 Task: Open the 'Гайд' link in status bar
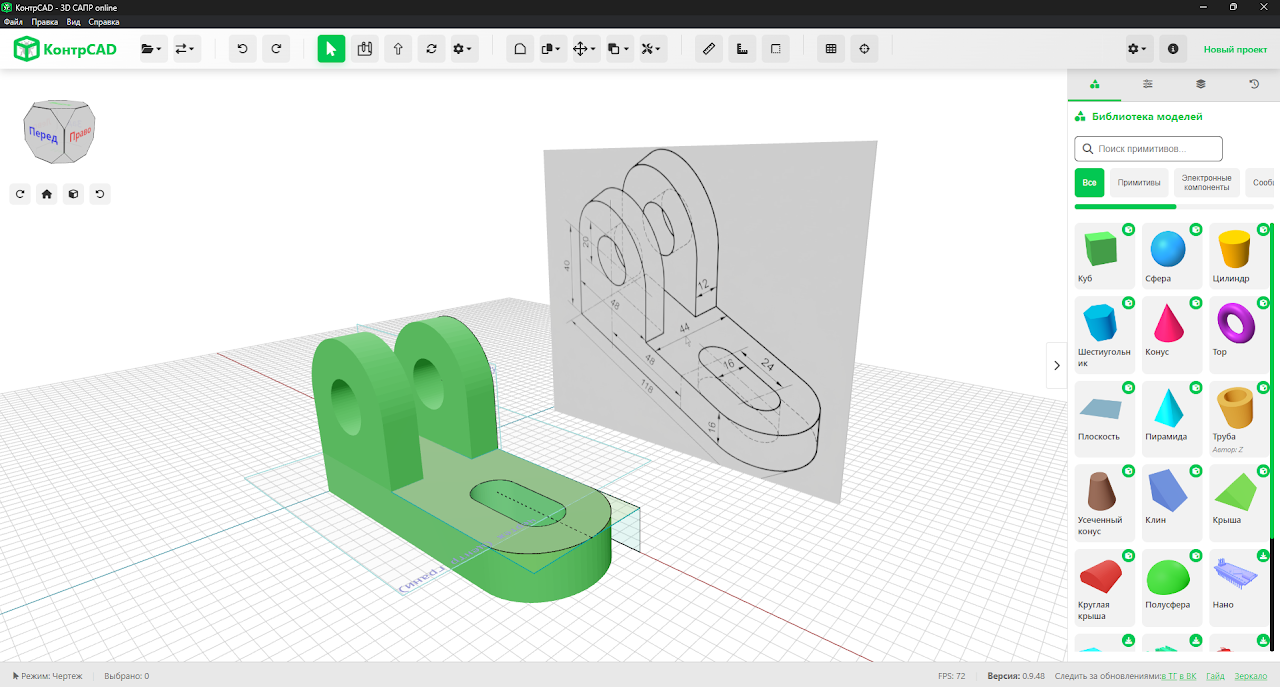click(1215, 677)
